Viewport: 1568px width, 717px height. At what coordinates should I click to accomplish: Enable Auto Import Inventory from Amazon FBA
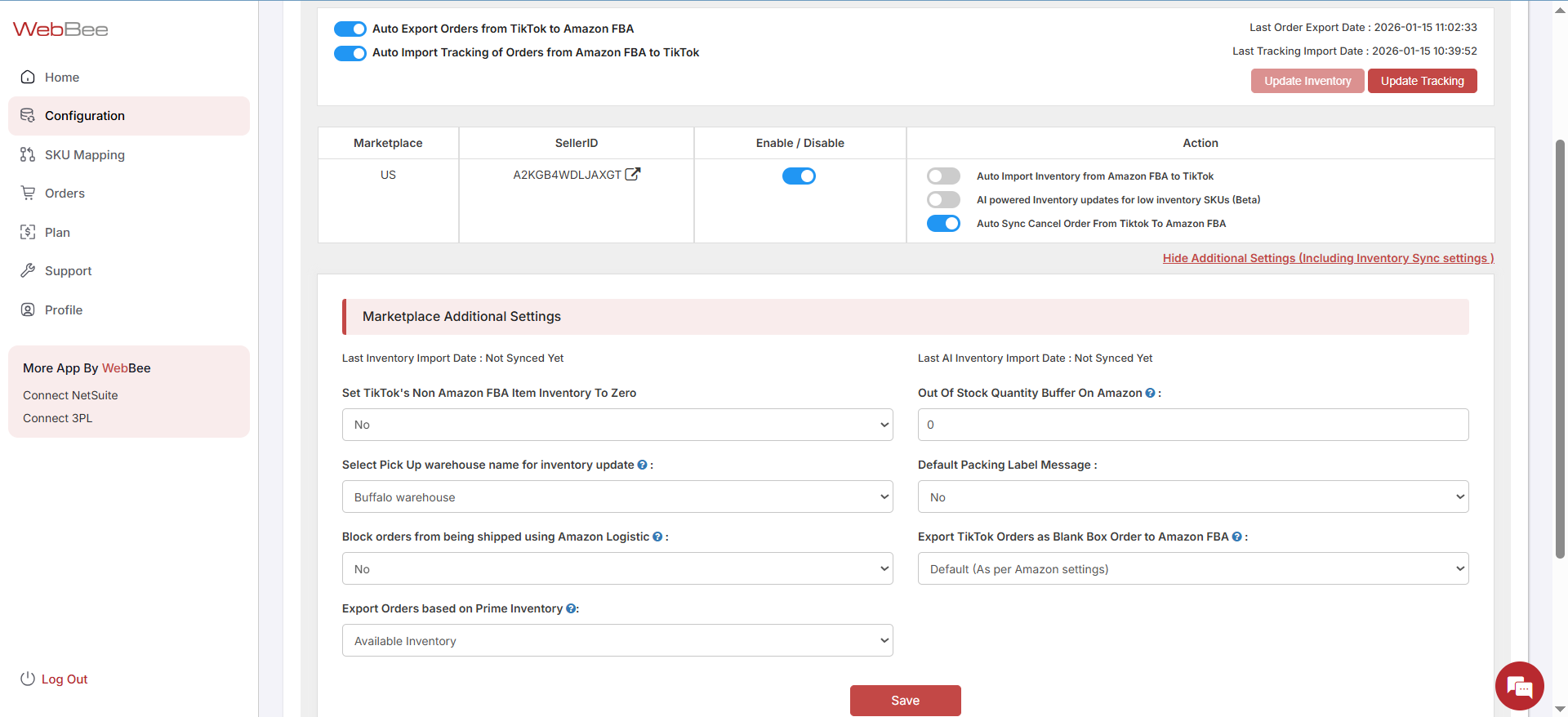[943, 176]
